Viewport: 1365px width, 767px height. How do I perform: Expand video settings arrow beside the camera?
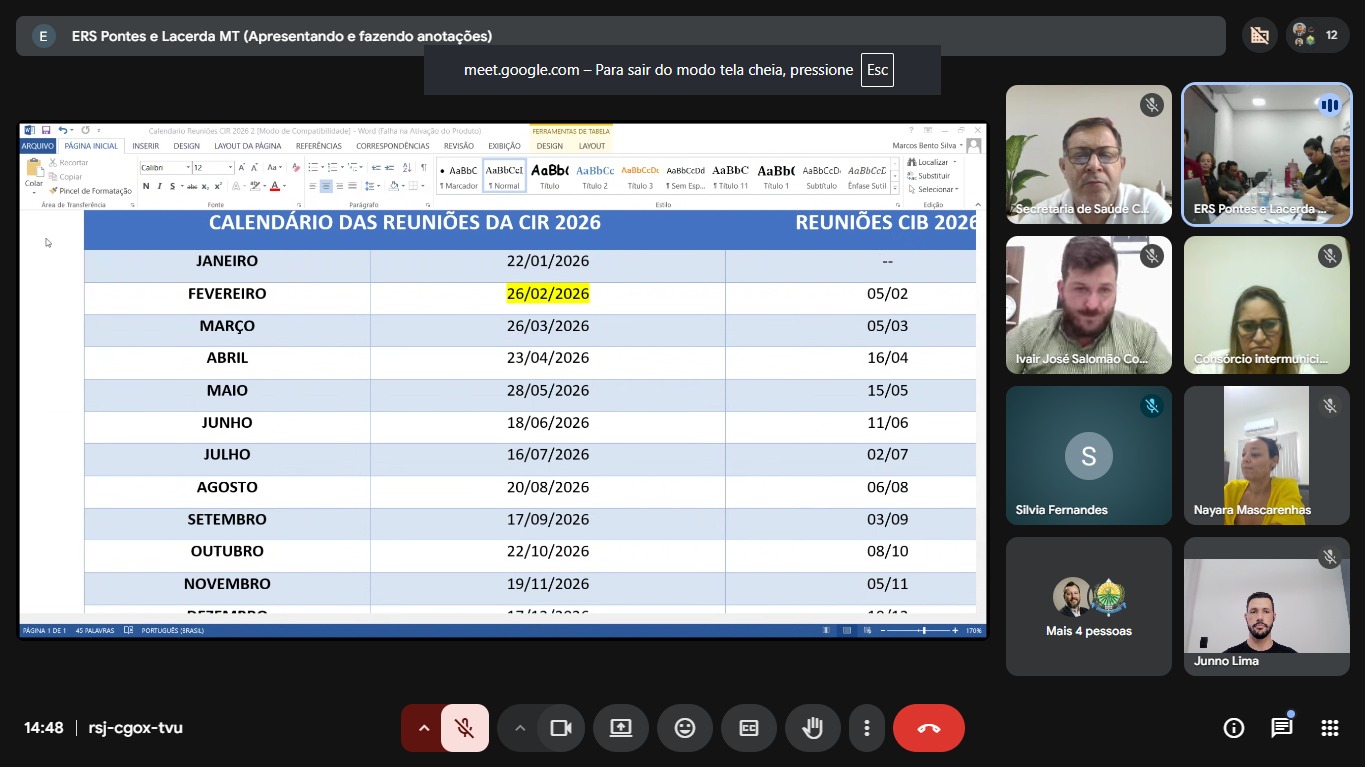519,728
